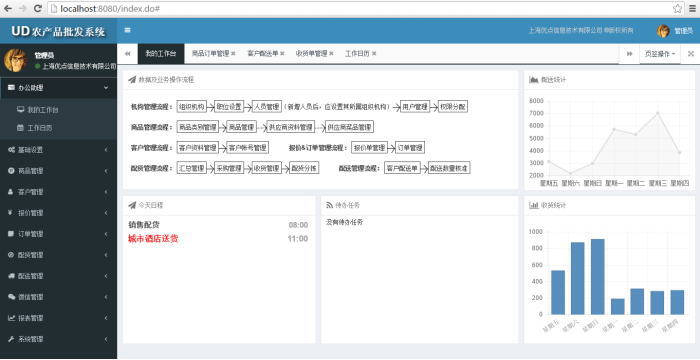Screen dimensions: 700x360
Task: Expand the sidebar 商品管理 menu arrow
Action: tap(106, 171)
